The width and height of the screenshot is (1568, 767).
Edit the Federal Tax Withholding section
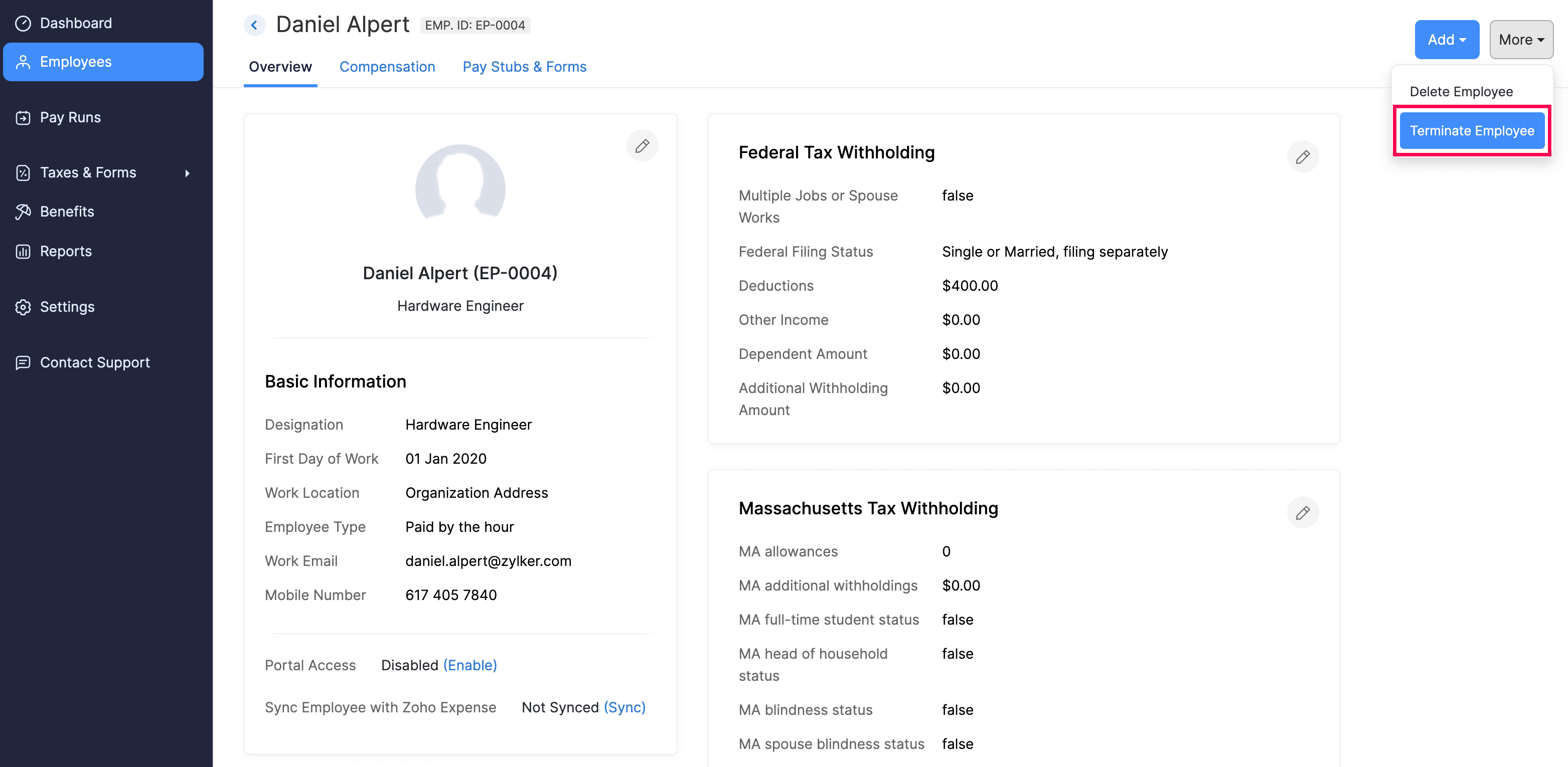[1302, 157]
